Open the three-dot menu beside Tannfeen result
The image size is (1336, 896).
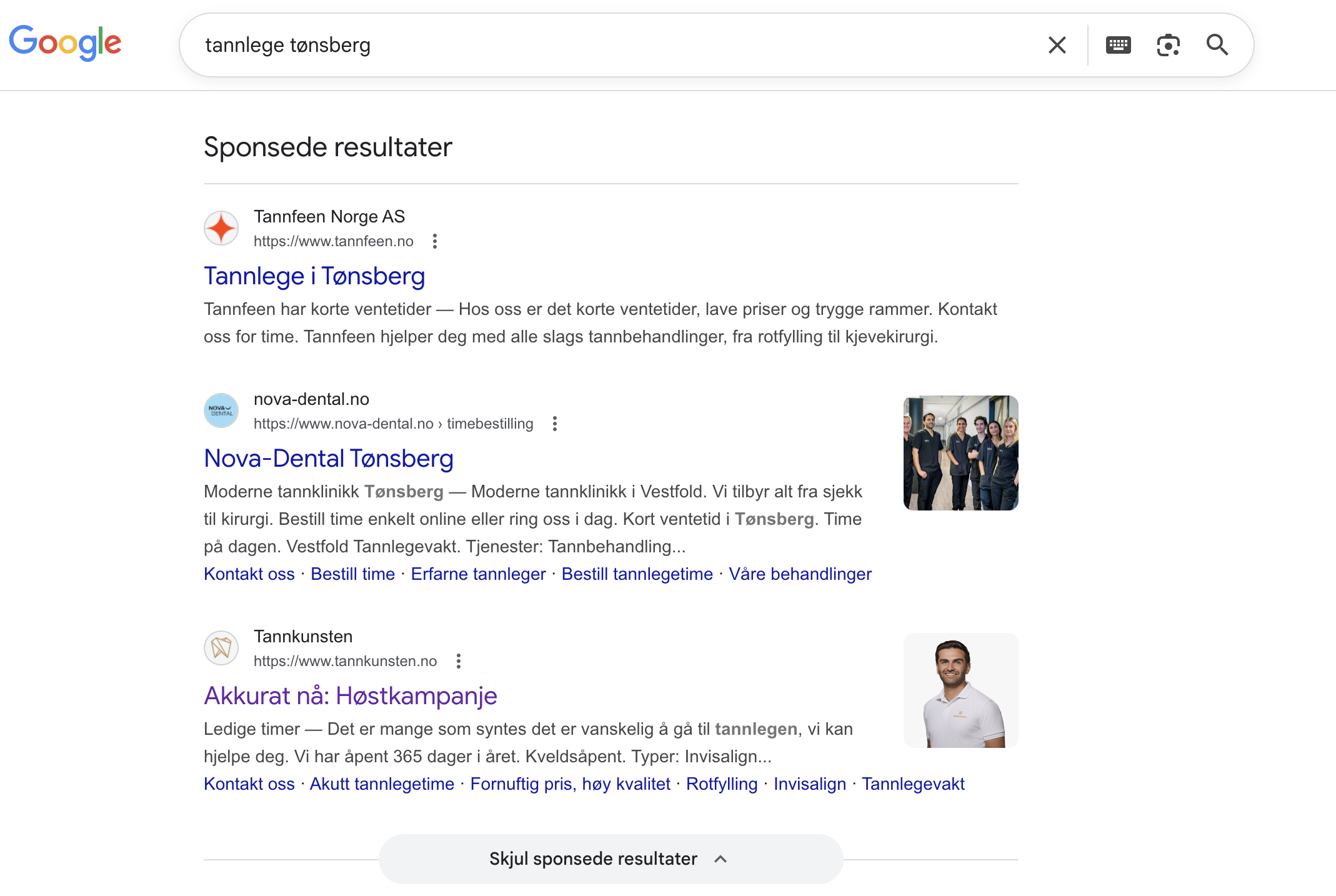tap(435, 241)
